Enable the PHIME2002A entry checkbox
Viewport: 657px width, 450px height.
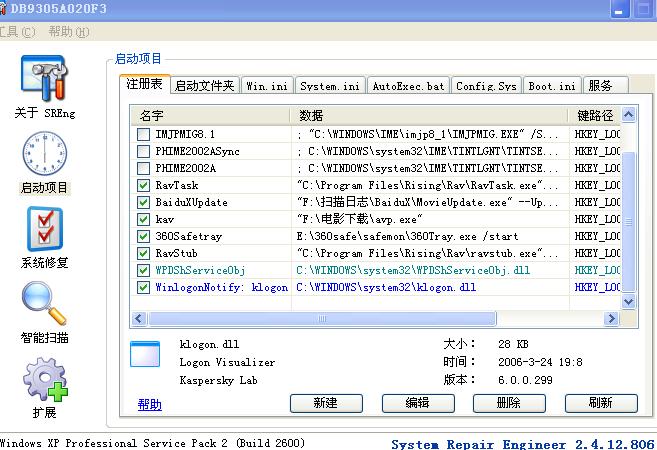coord(143,168)
